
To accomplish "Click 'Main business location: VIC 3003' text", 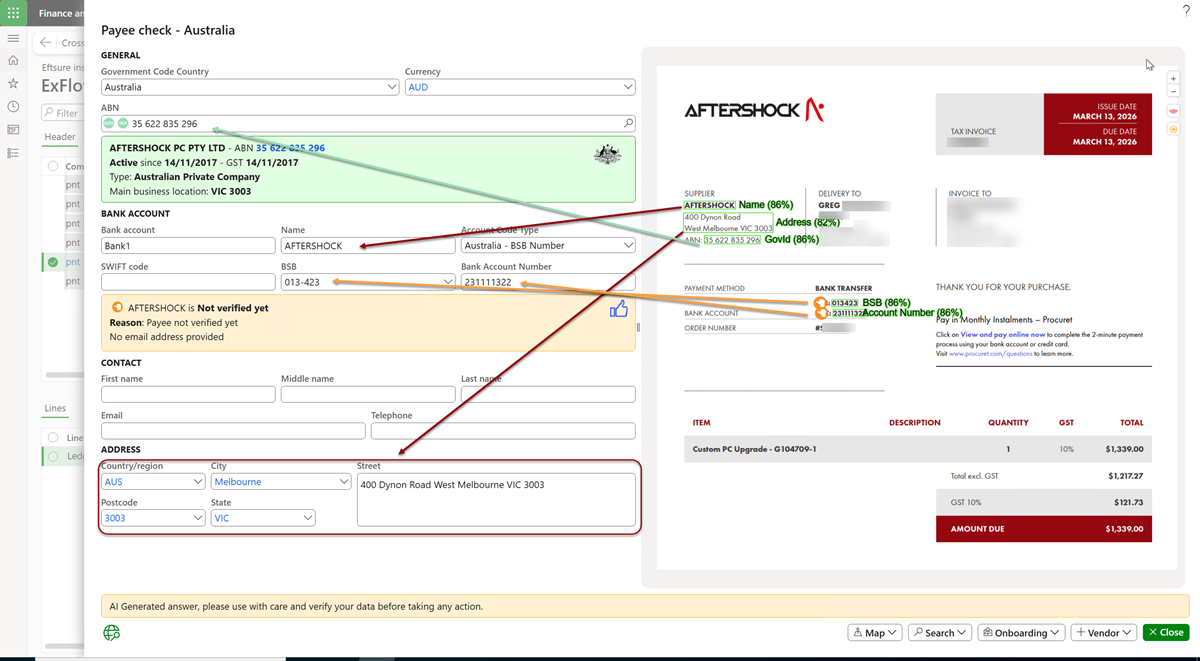I will coord(180,191).
